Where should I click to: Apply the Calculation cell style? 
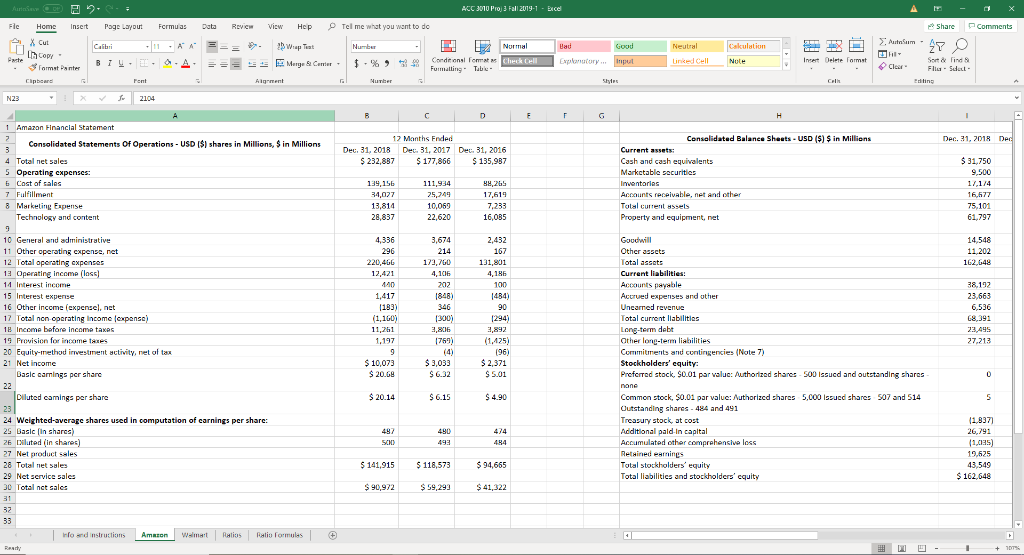pyautogui.click(x=754, y=46)
